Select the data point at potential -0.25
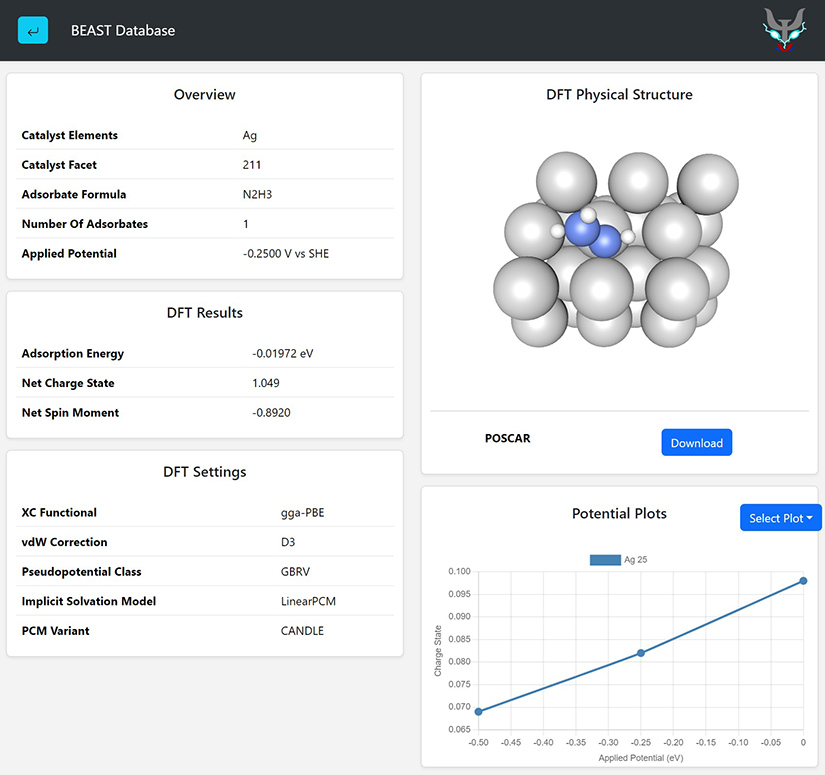The image size is (825, 775). pos(640,653)
